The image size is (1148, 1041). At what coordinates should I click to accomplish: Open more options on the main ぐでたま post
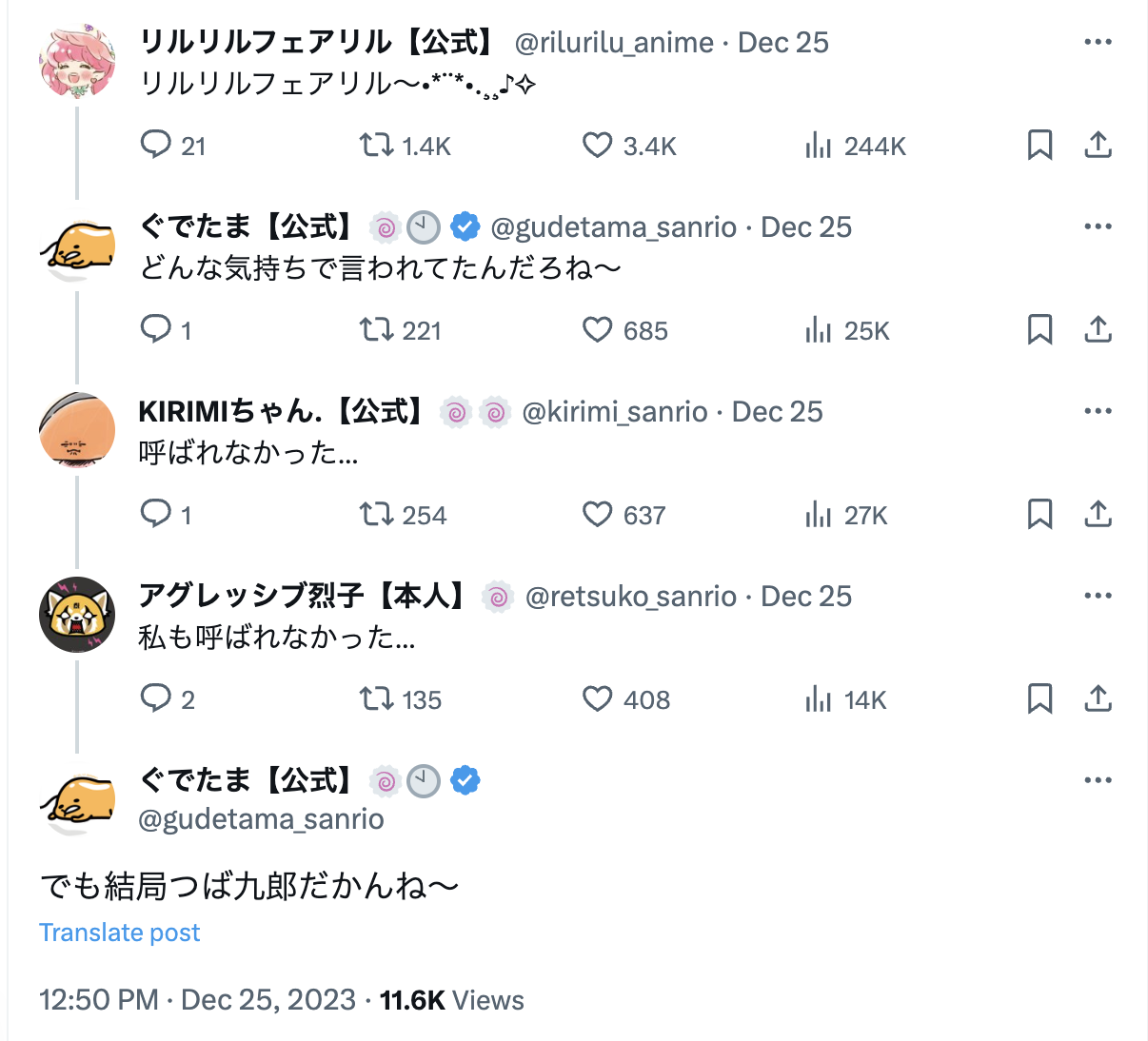click(1098, 780)
